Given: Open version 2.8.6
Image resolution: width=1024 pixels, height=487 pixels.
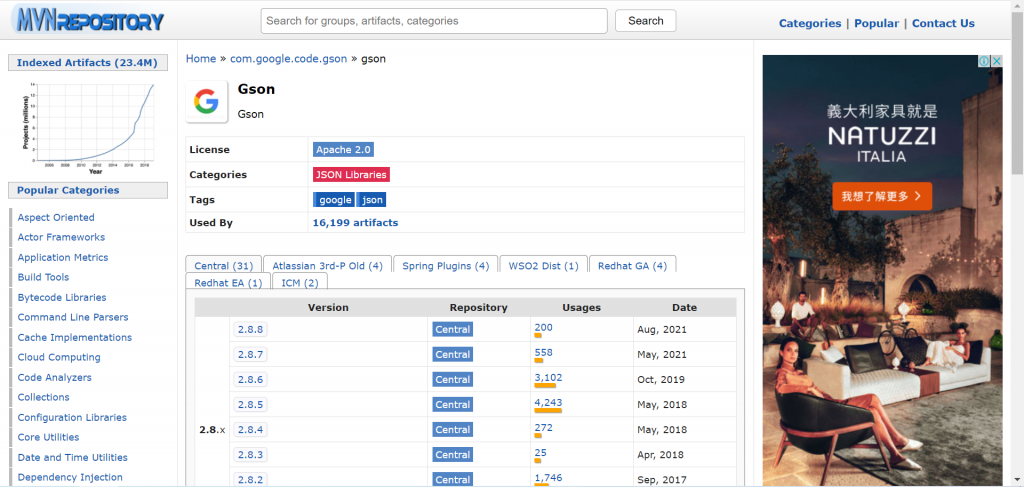Looking at the screenshot, I should 250,380.
